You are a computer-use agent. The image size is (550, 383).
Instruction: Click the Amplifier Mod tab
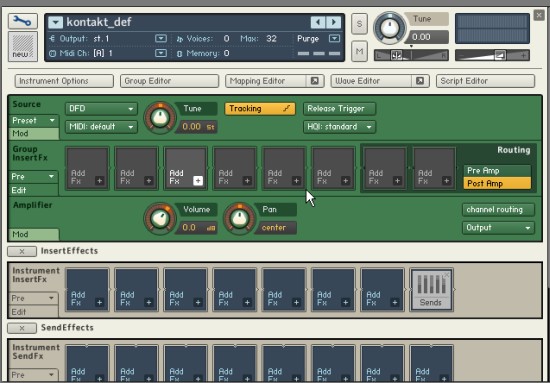tap(34, 234)
